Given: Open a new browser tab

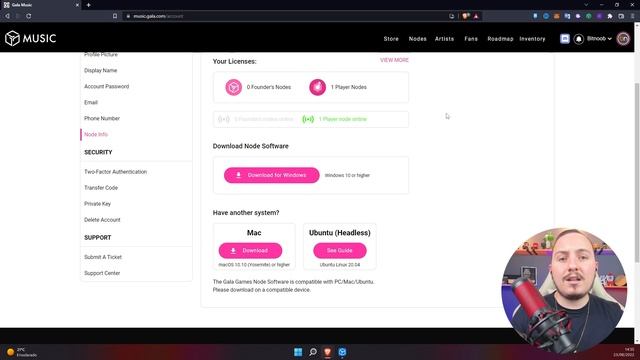Looking at the screenshot, I should pyautogui.click(x=89, y=5).
